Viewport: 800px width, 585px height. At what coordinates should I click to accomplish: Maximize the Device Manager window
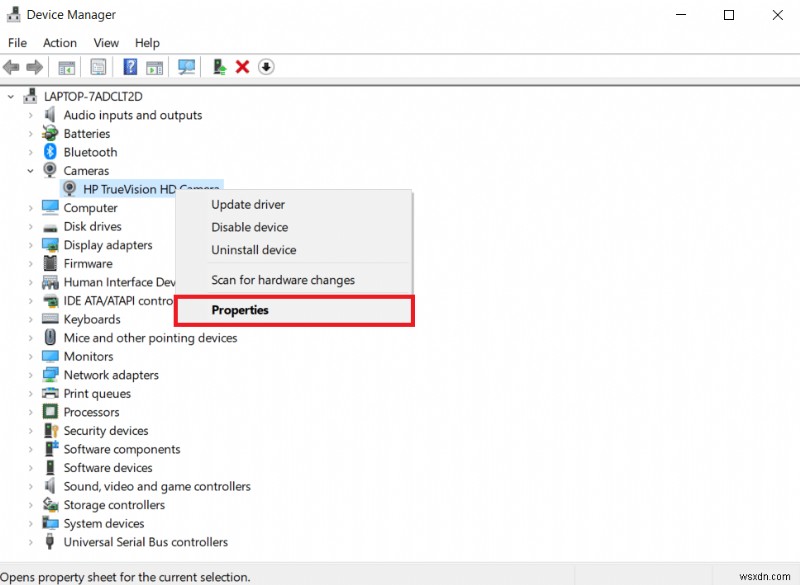[729, 15]
